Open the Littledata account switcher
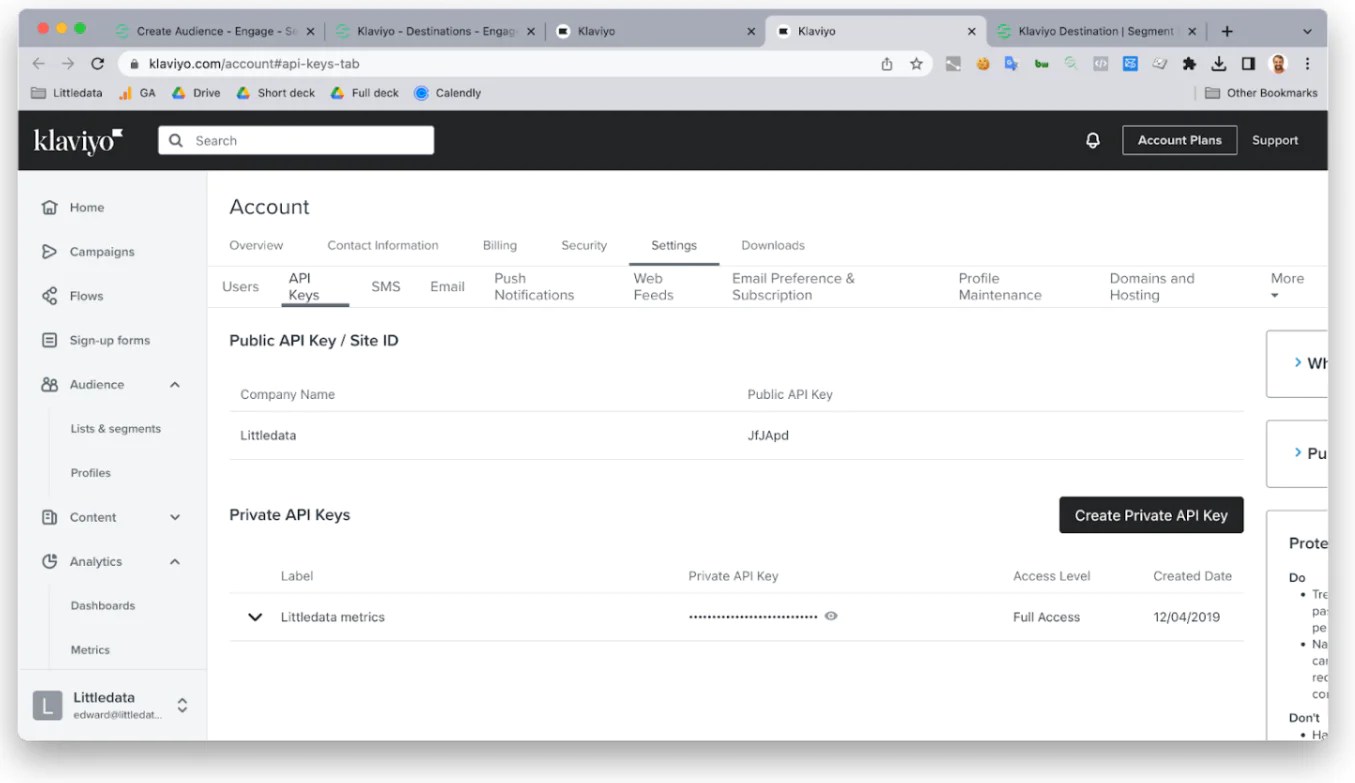 pos(182,705)
